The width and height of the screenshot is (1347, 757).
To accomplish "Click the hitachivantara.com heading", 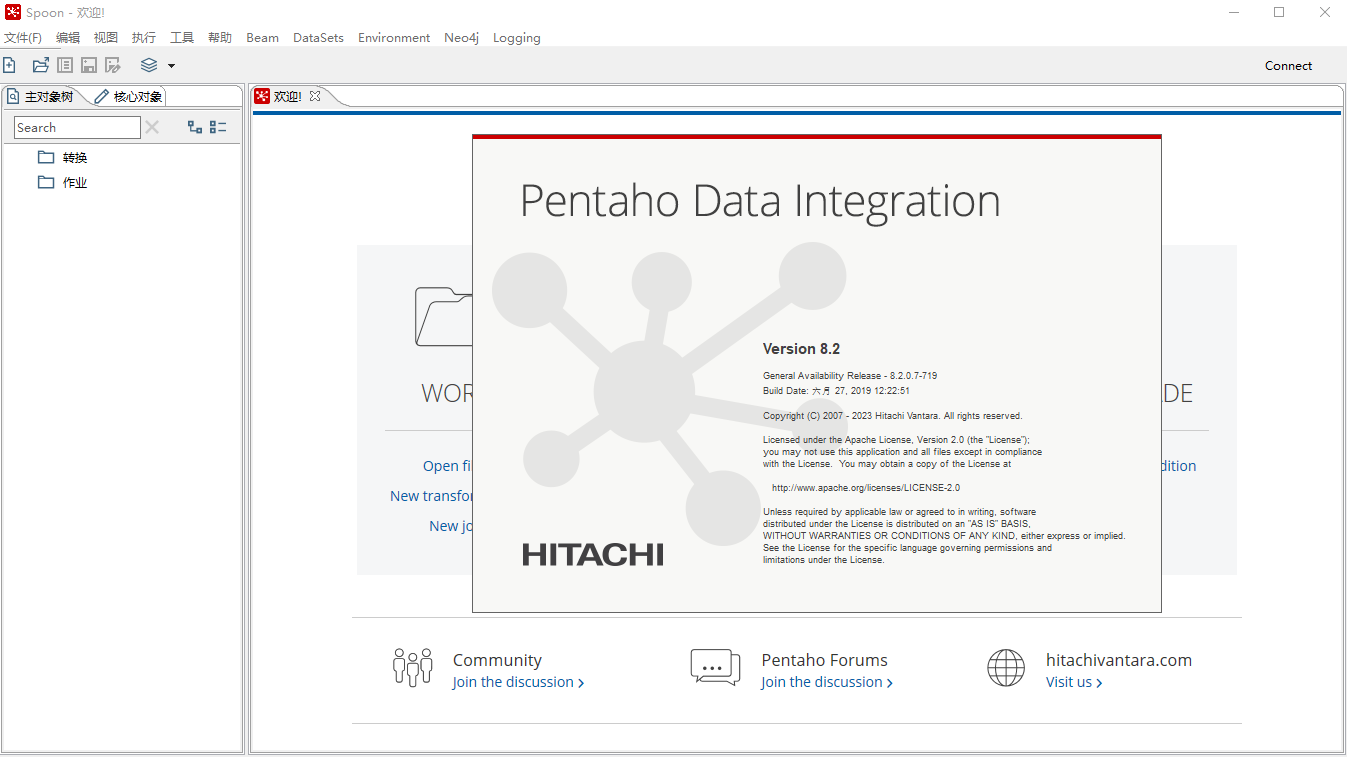I will (1119, 660).
